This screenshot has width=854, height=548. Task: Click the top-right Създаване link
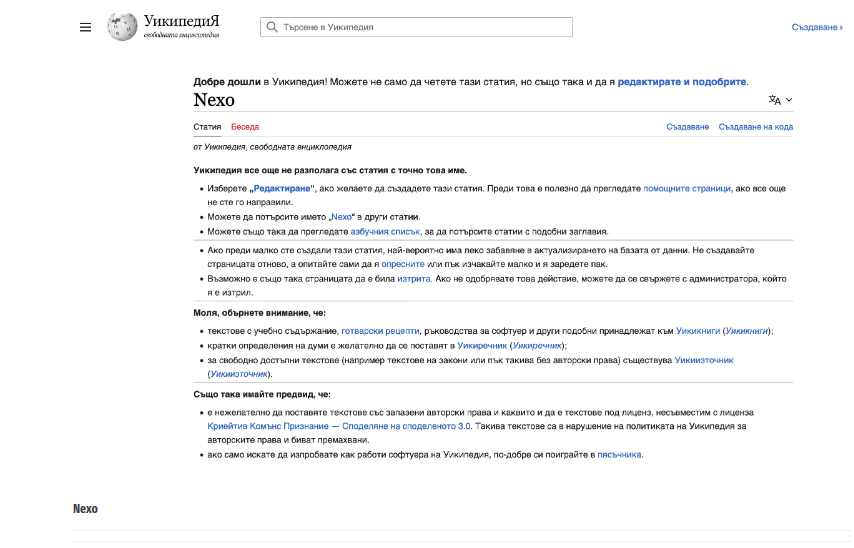[x=816, y=27]
